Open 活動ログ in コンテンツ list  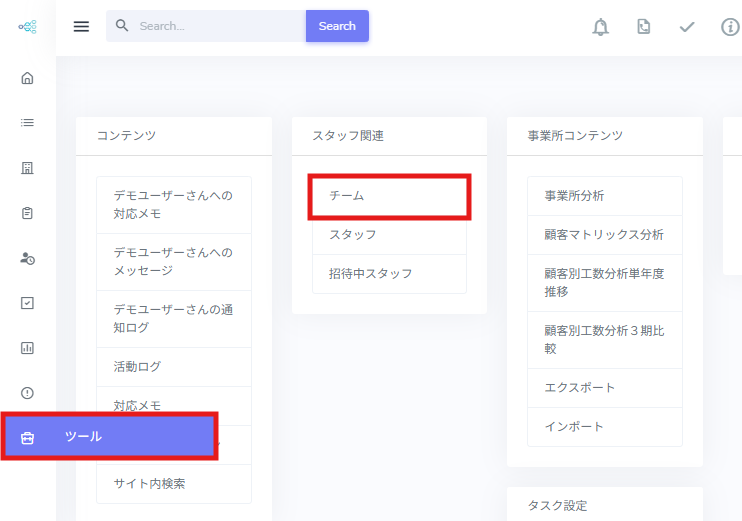click(173, 367)
